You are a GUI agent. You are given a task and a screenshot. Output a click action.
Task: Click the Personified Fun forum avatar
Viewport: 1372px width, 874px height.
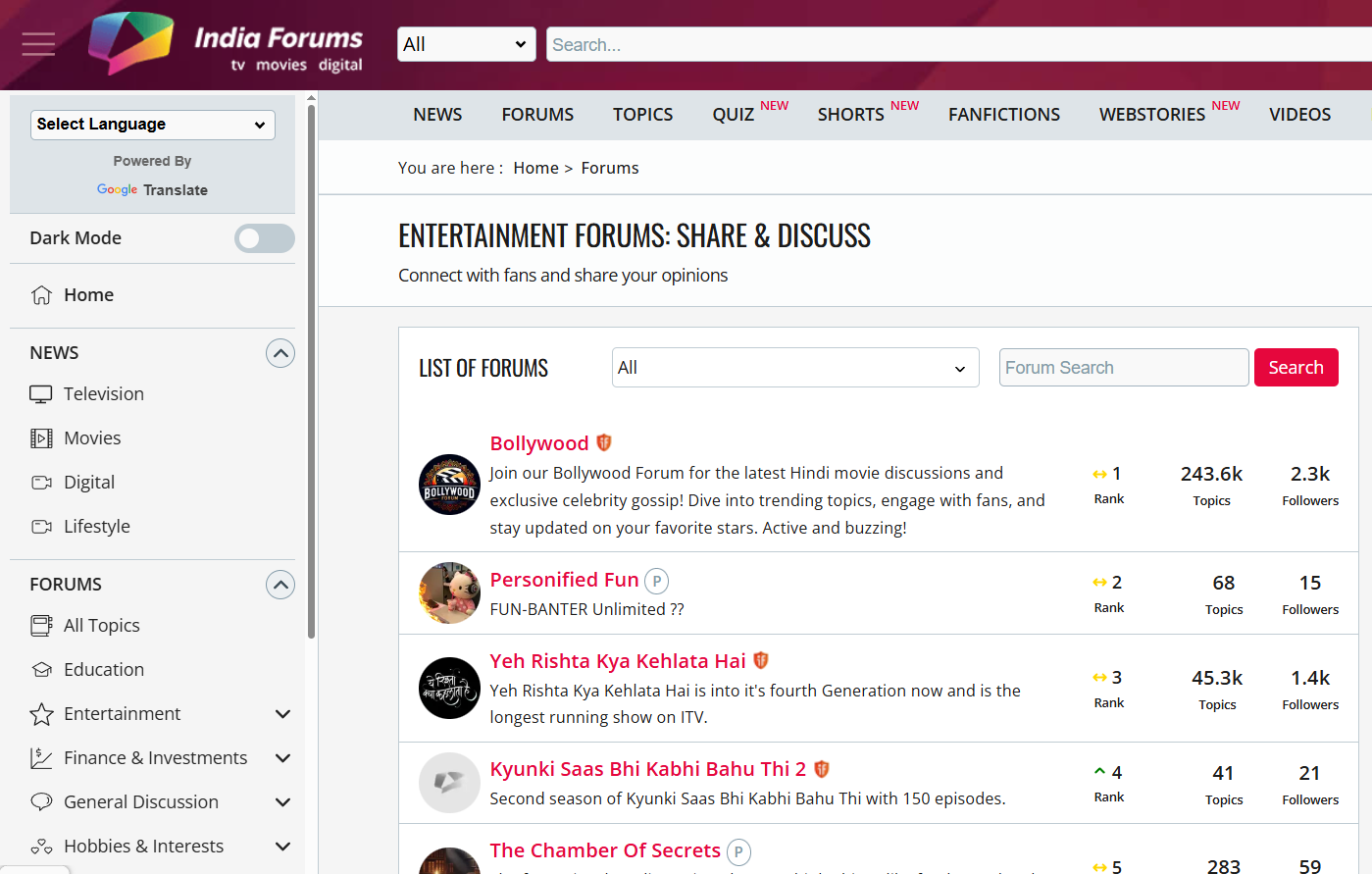[449, 592]
